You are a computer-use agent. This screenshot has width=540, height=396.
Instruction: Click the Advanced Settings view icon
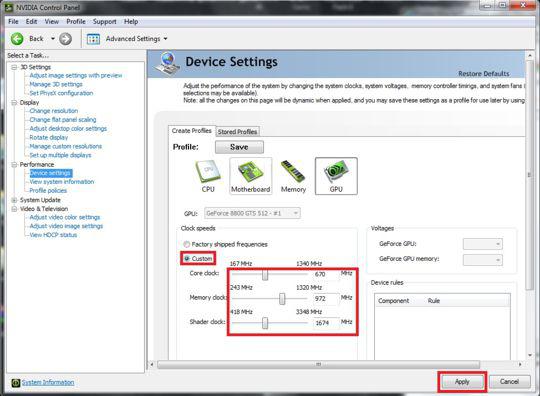click(93, 39)
